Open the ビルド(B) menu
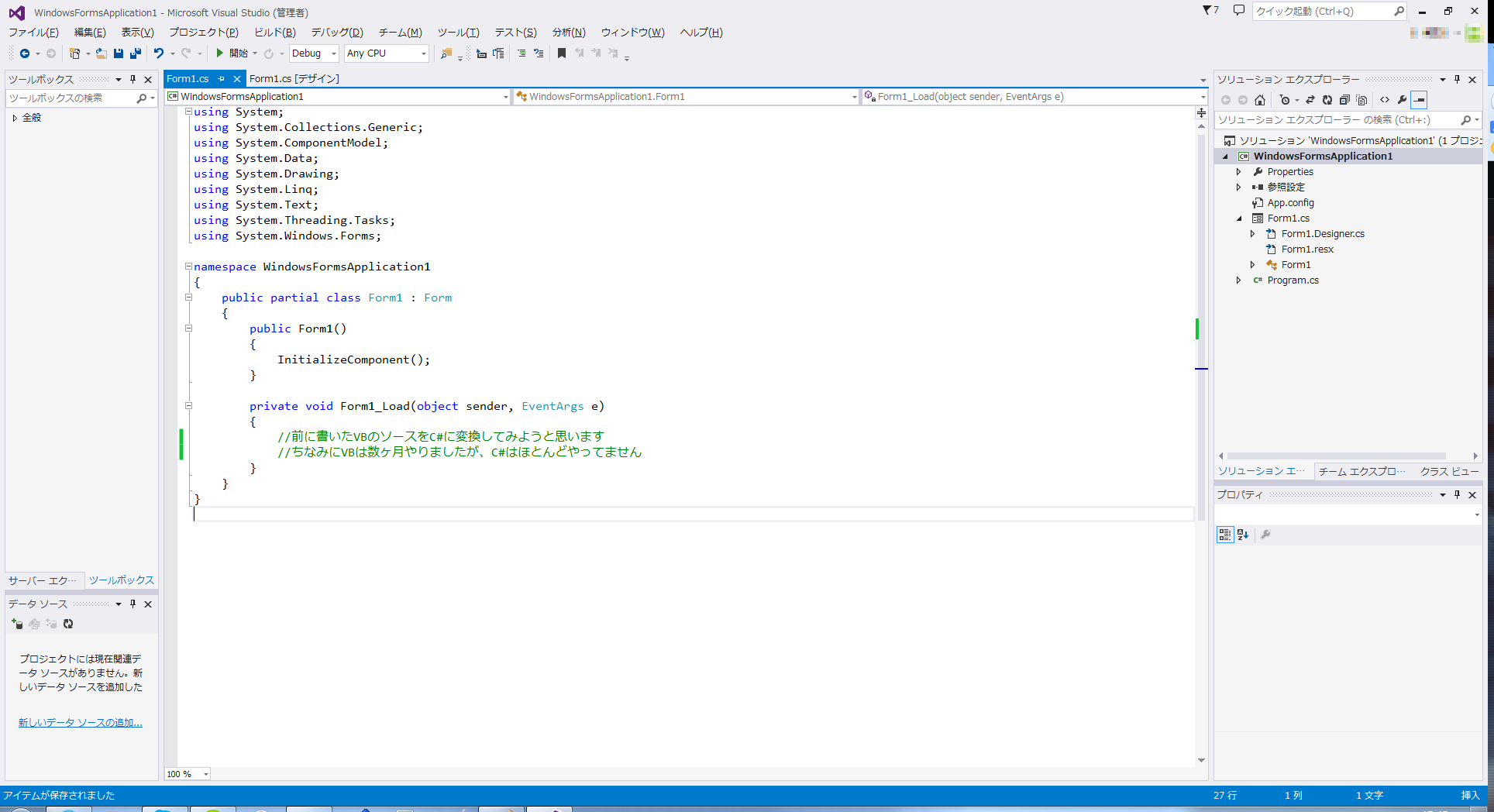Viewport: 1494px width, 812px height. pos(275,33)
